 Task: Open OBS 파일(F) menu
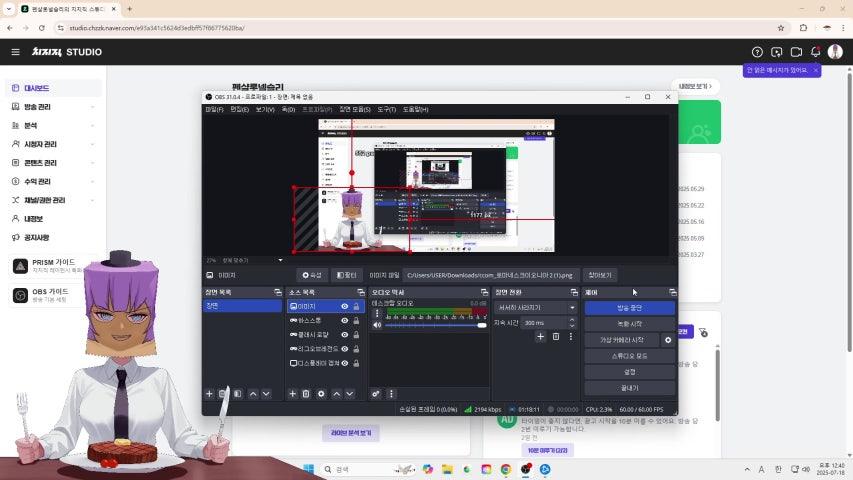click(x=214, y=109)
